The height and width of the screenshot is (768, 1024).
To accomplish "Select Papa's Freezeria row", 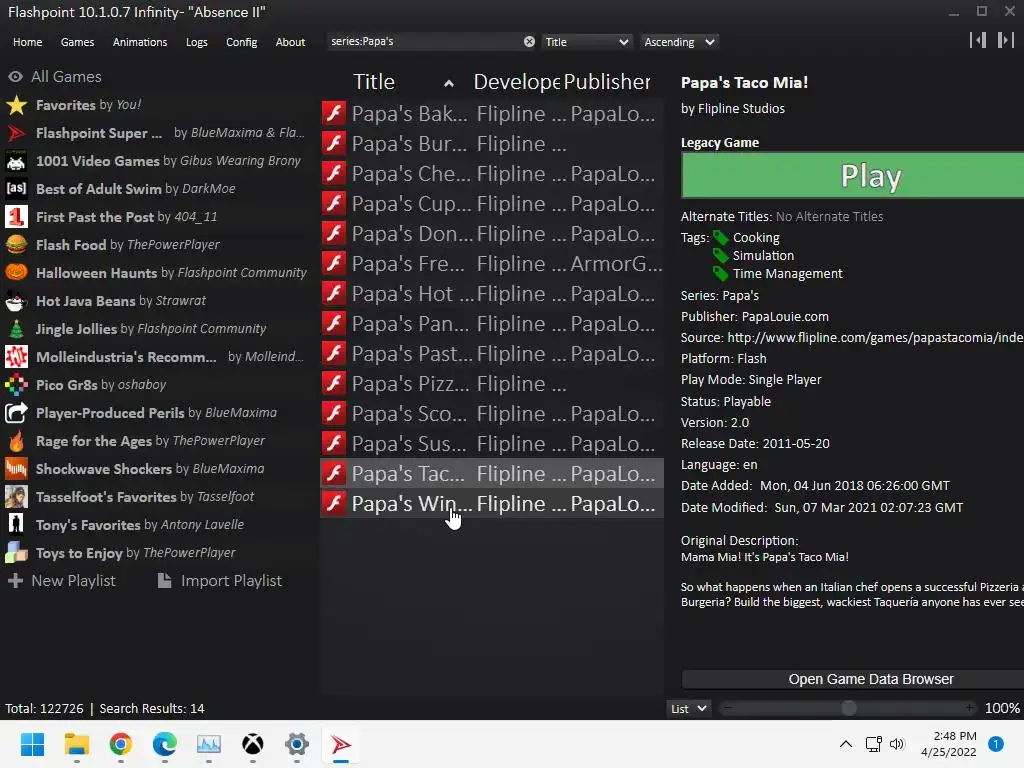I will 492,264.
